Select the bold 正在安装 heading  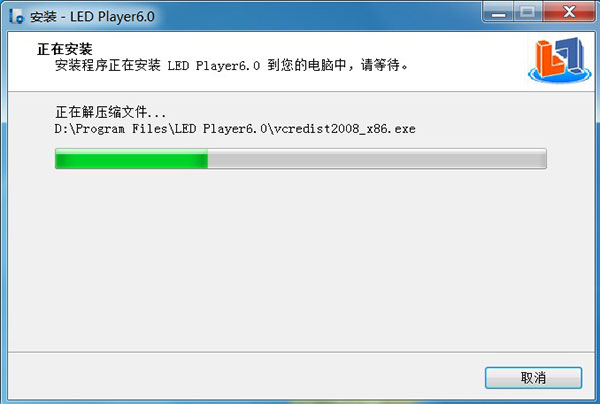(x=65, y=49)
